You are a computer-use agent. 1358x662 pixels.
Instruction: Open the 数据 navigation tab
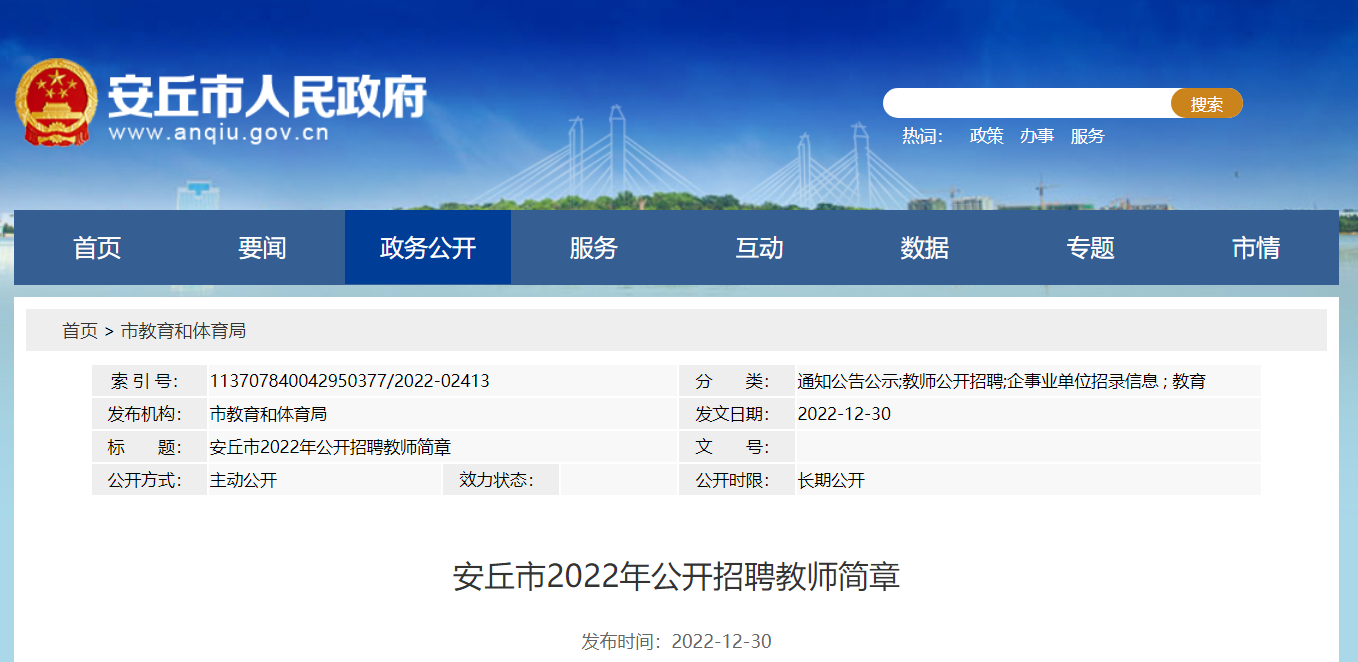[x=924, y=248]
